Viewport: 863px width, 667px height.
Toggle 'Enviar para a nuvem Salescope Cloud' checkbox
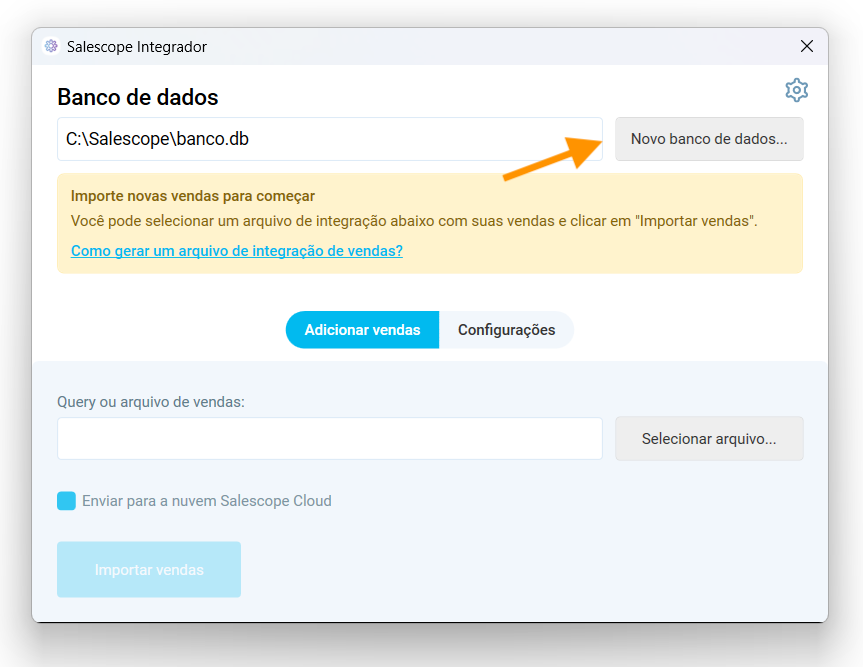67,501
